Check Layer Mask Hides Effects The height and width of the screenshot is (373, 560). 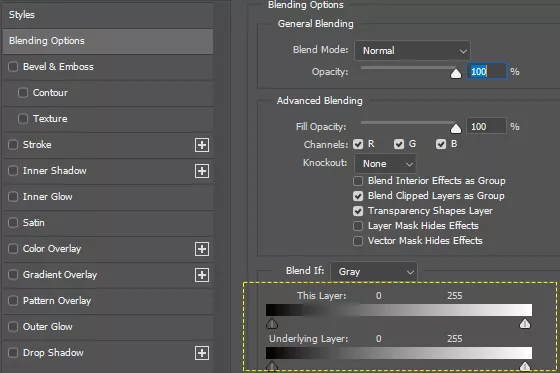point(358,226)
